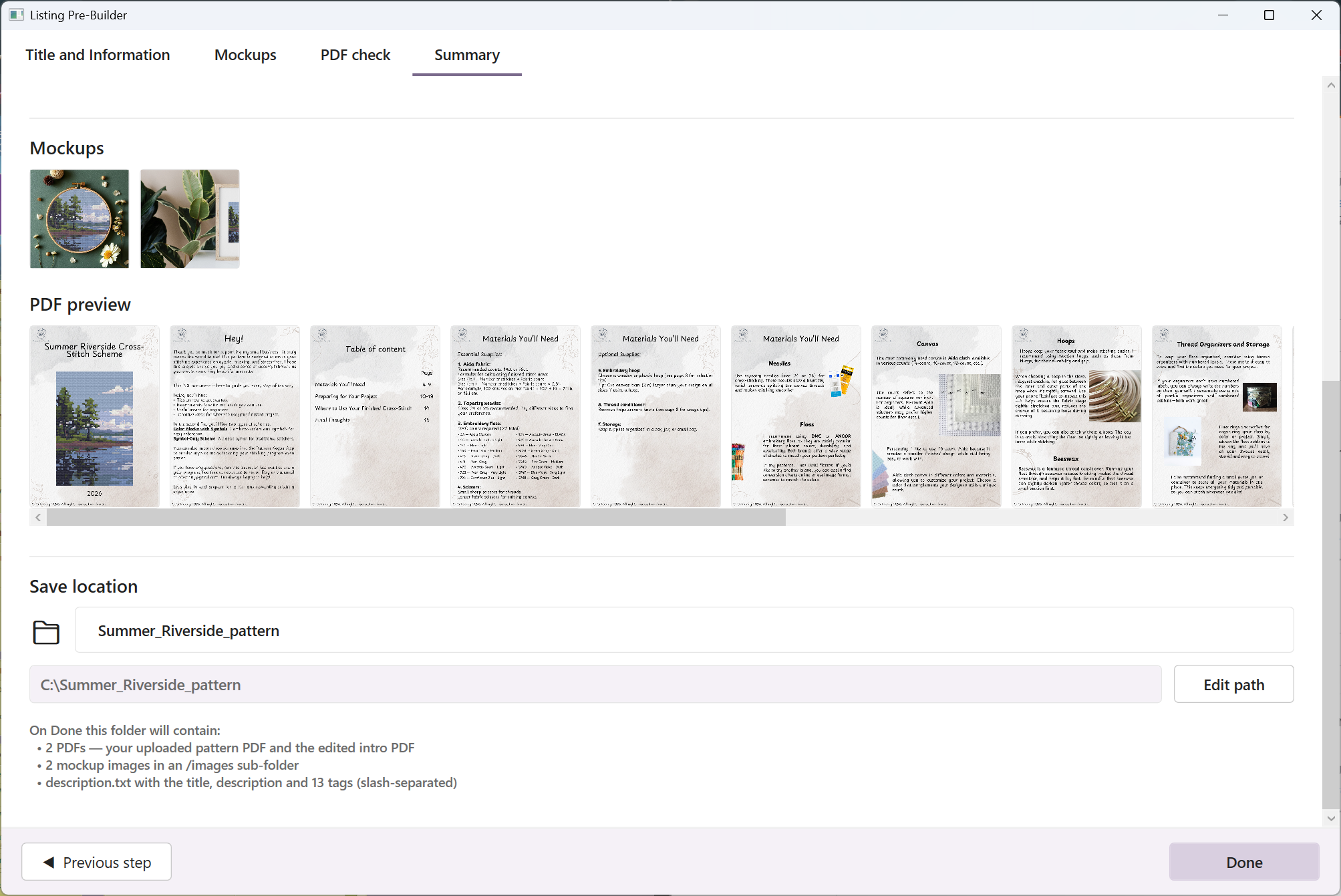Viewport: 1341px width, 896px height.
Task: Open the Essential Supplies materials page preview
Action: (516, 416)
